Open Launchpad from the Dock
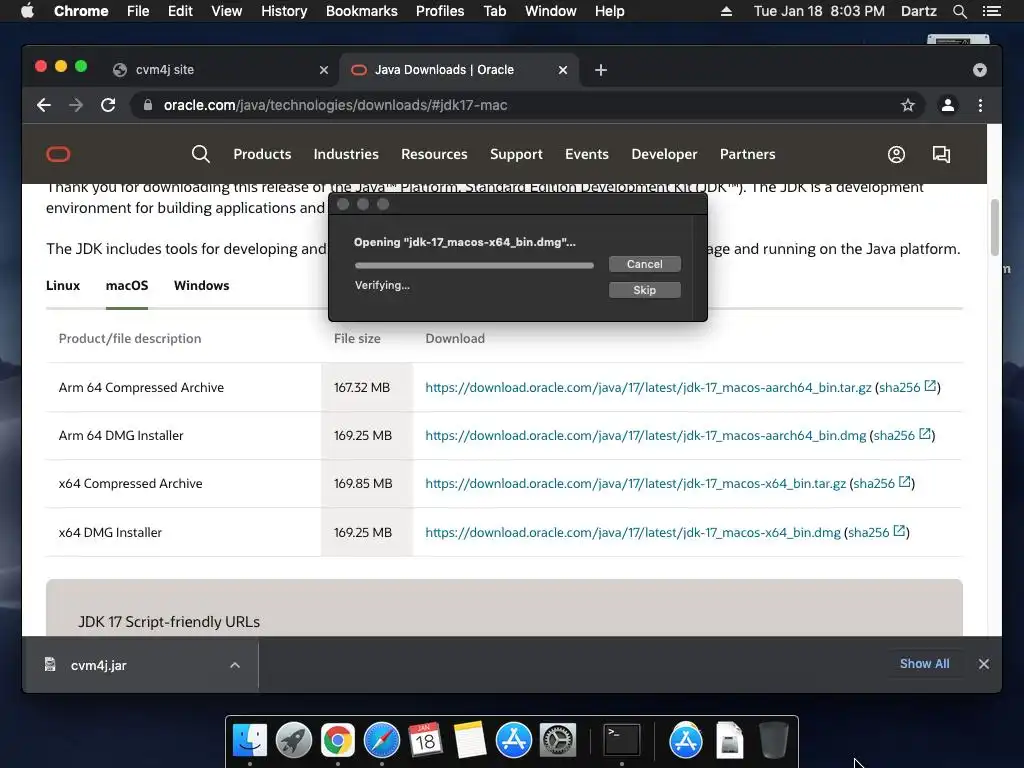 pos(294,741)
